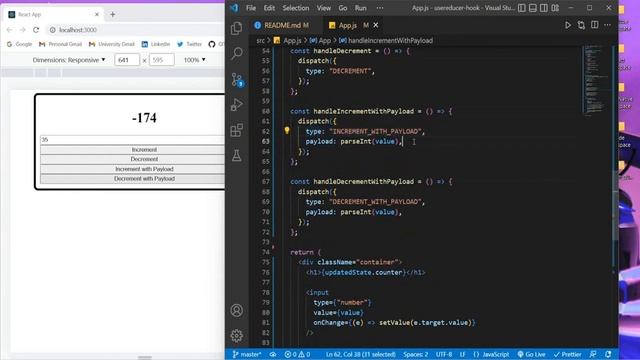Open Source Control view with pending changes
Screen dimensions: 640x360
tap(237, 79)
